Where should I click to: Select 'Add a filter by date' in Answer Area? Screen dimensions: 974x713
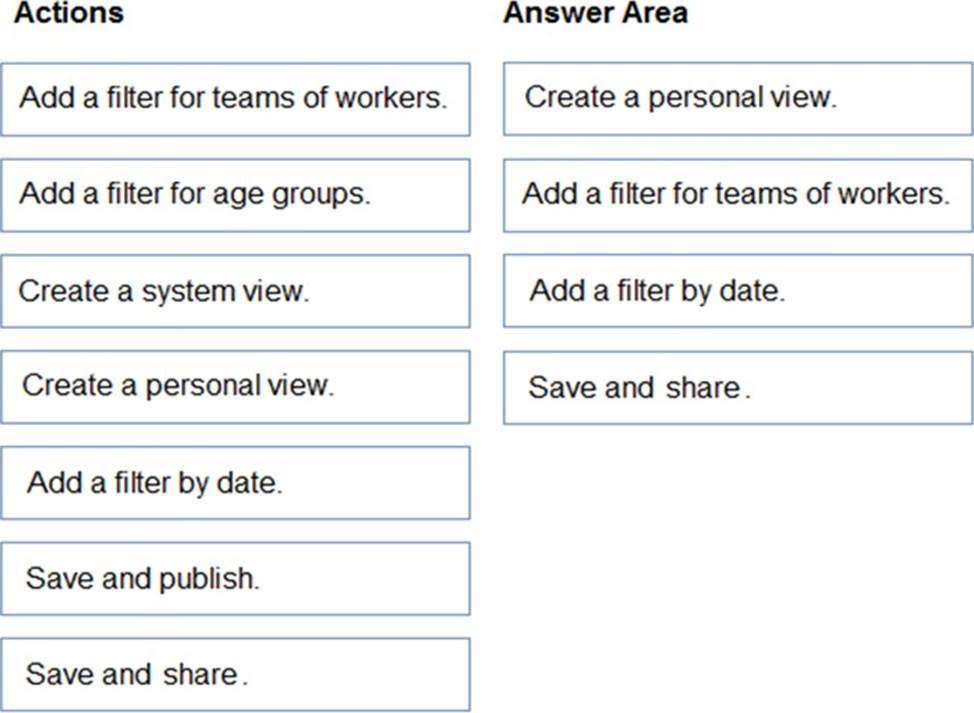click(738, 291)
